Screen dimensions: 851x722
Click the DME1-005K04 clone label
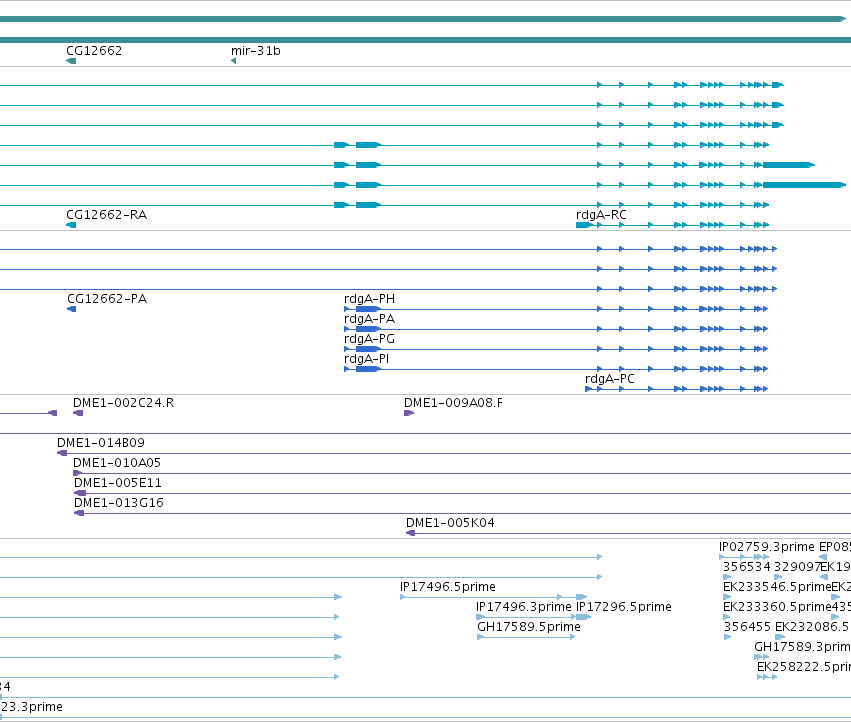pos(450,523)
